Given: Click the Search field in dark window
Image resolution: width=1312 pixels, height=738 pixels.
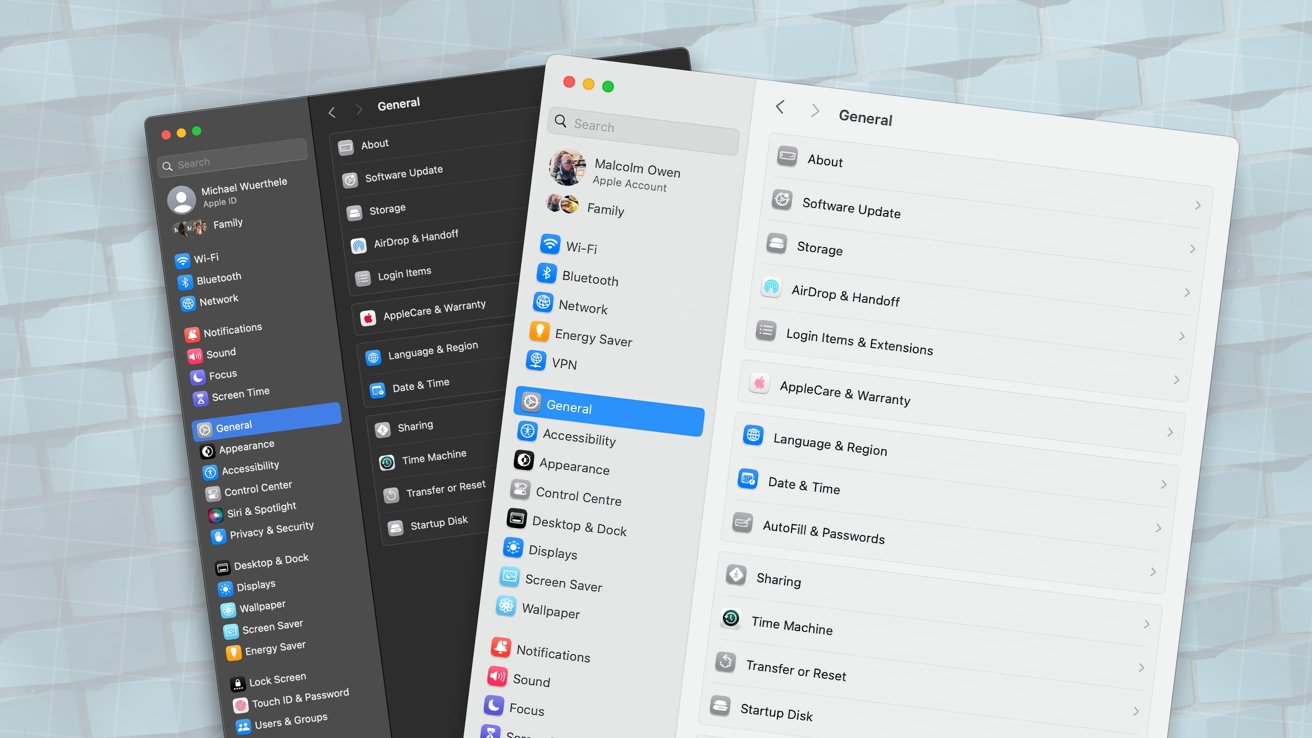Looking at the screenshot, I should (233, 158).
